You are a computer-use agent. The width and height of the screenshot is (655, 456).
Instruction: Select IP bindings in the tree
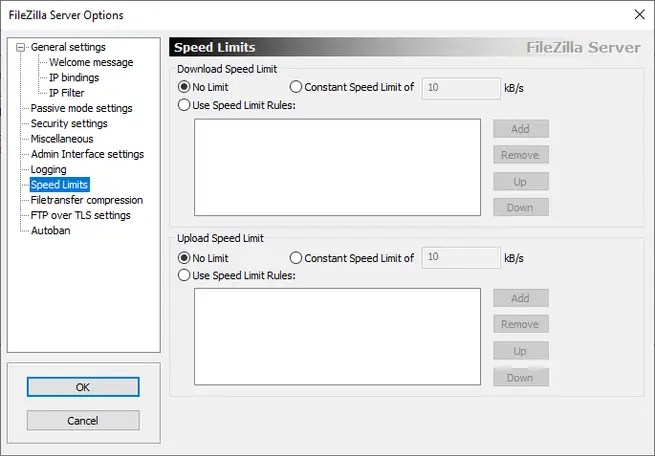click(x=75, y=77)
